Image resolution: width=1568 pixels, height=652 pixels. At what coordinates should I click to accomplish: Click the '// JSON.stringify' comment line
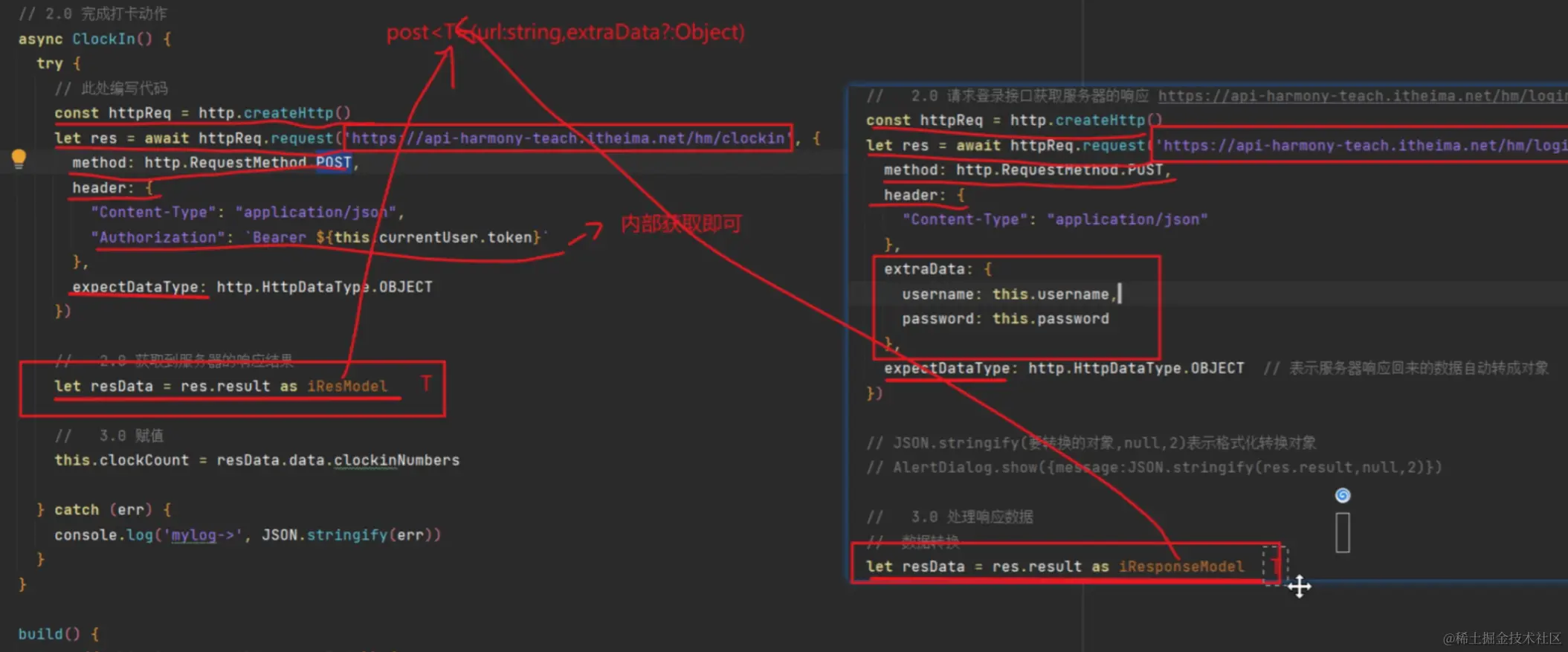1091,443
